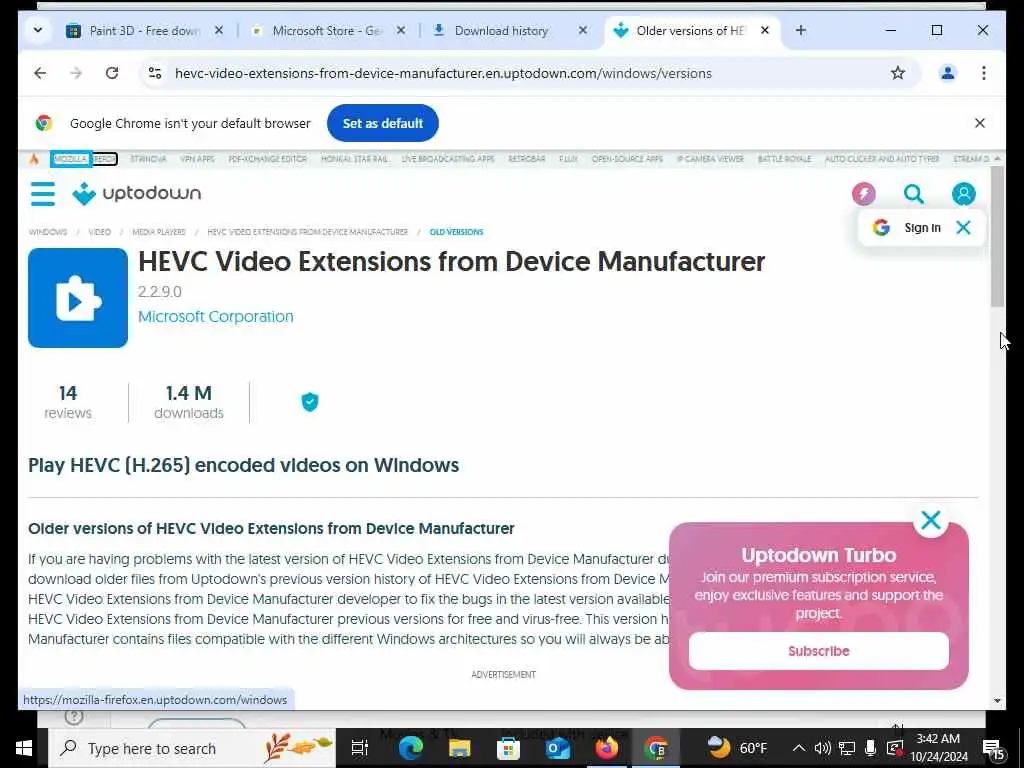The image size is (1024, 768).
Task: Click the Old Versions breadcrumb
Action: pos(456,232)
